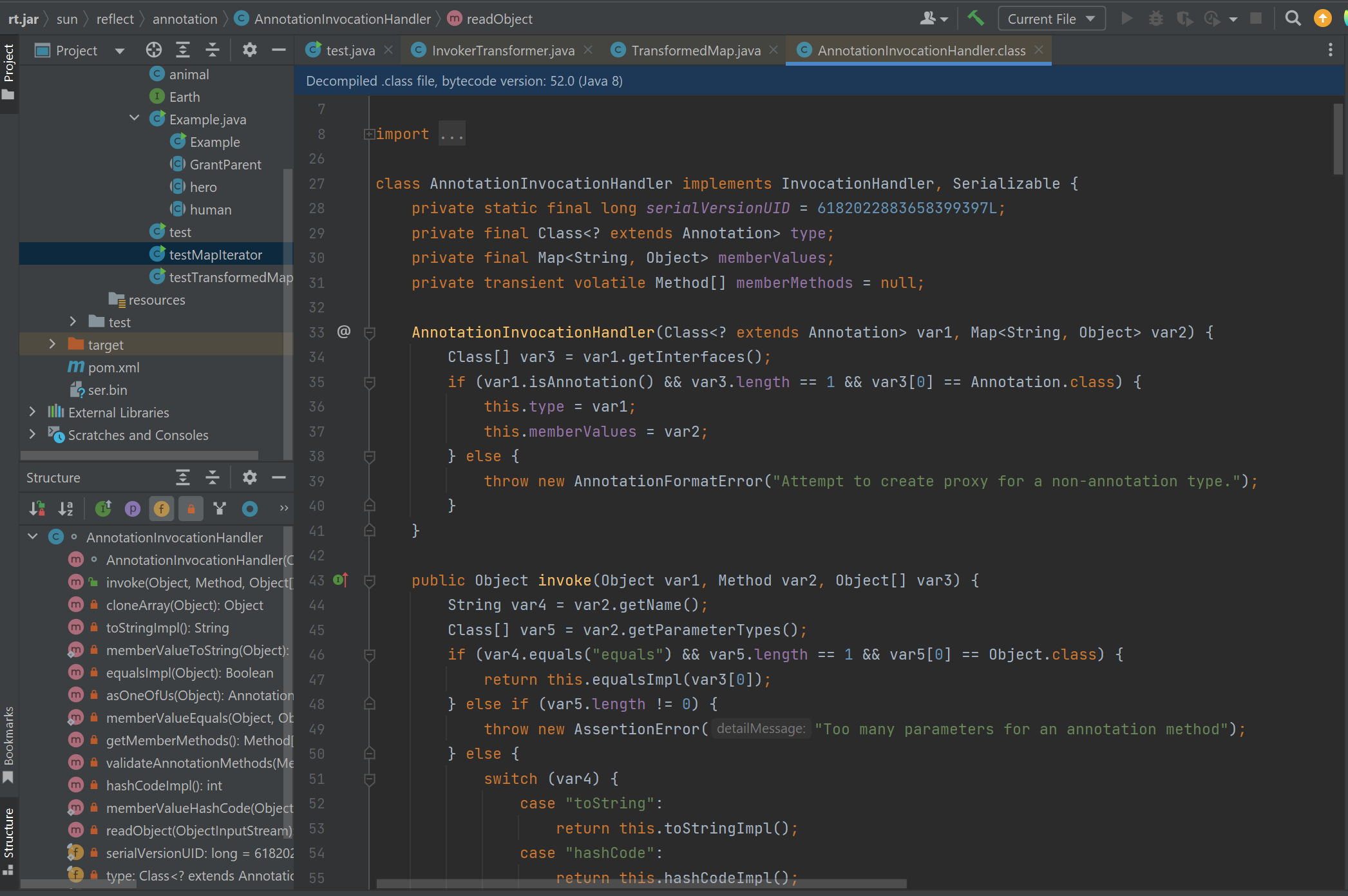Viewport: 1348px width, 896px height.
Task: Switch to InvokerTransformer.java tab
Action: coord(502,50)
